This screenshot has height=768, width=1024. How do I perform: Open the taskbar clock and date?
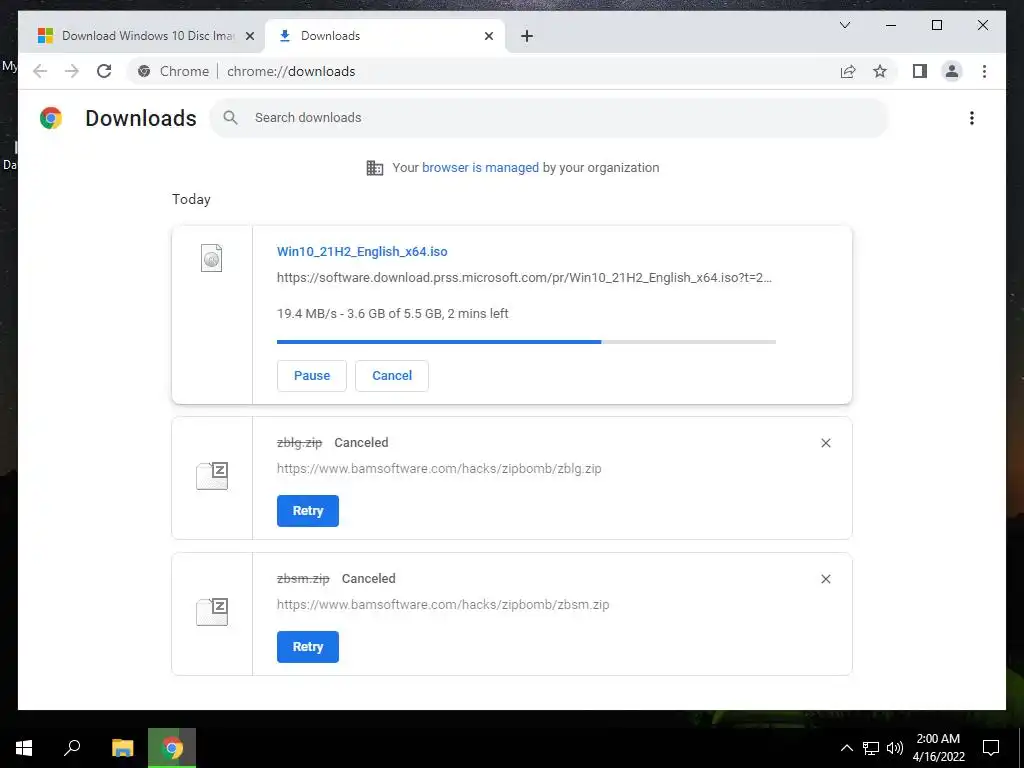coord(938,748)
